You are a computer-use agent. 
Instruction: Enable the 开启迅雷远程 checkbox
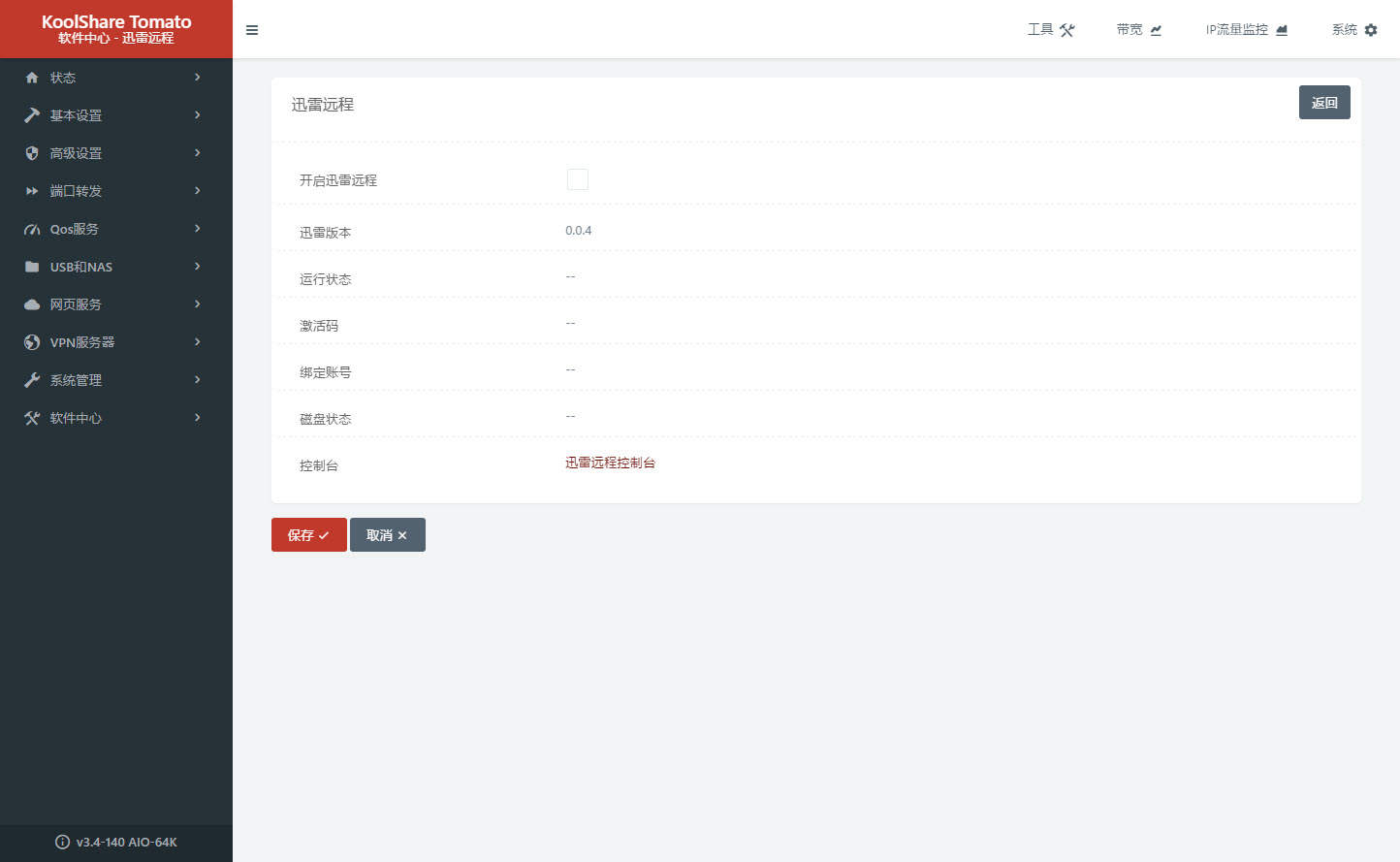tap(577, 179)
